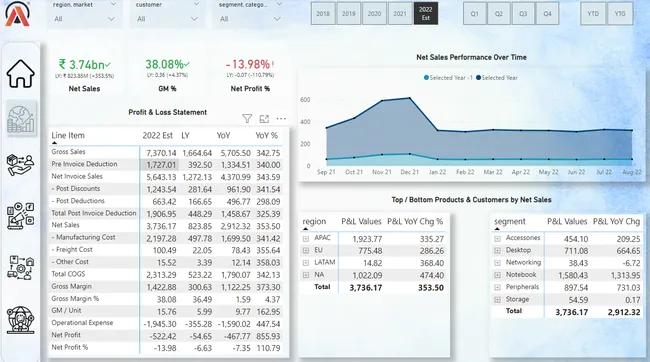Click the Dec 21 peak data point
The image size is (650, 362).
coord(410,98)
